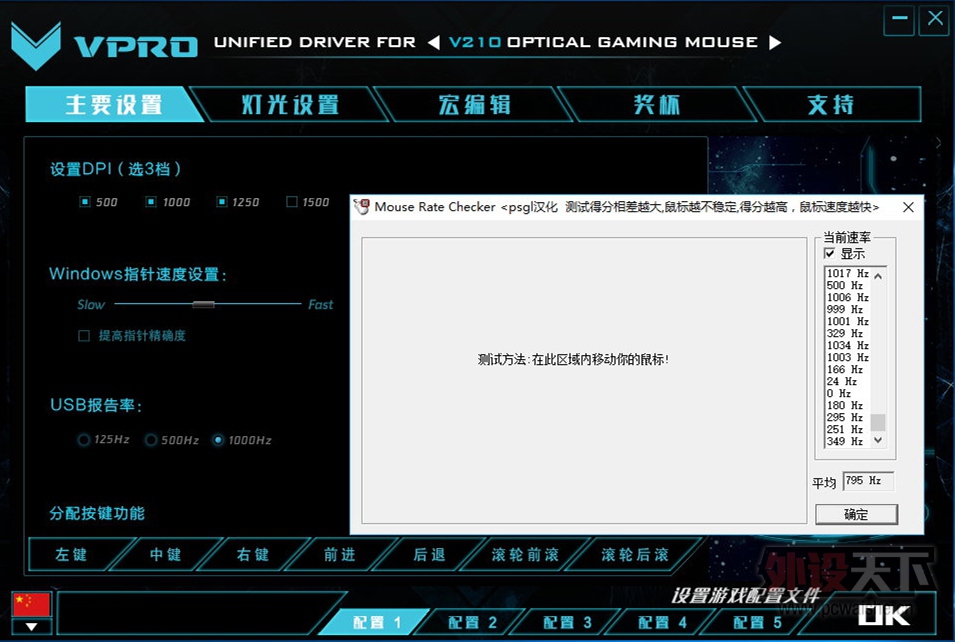This screenshot has width=955, height=642.
Task: Click Mouse Rate Checker title bar icon
Action: [362, 206]
